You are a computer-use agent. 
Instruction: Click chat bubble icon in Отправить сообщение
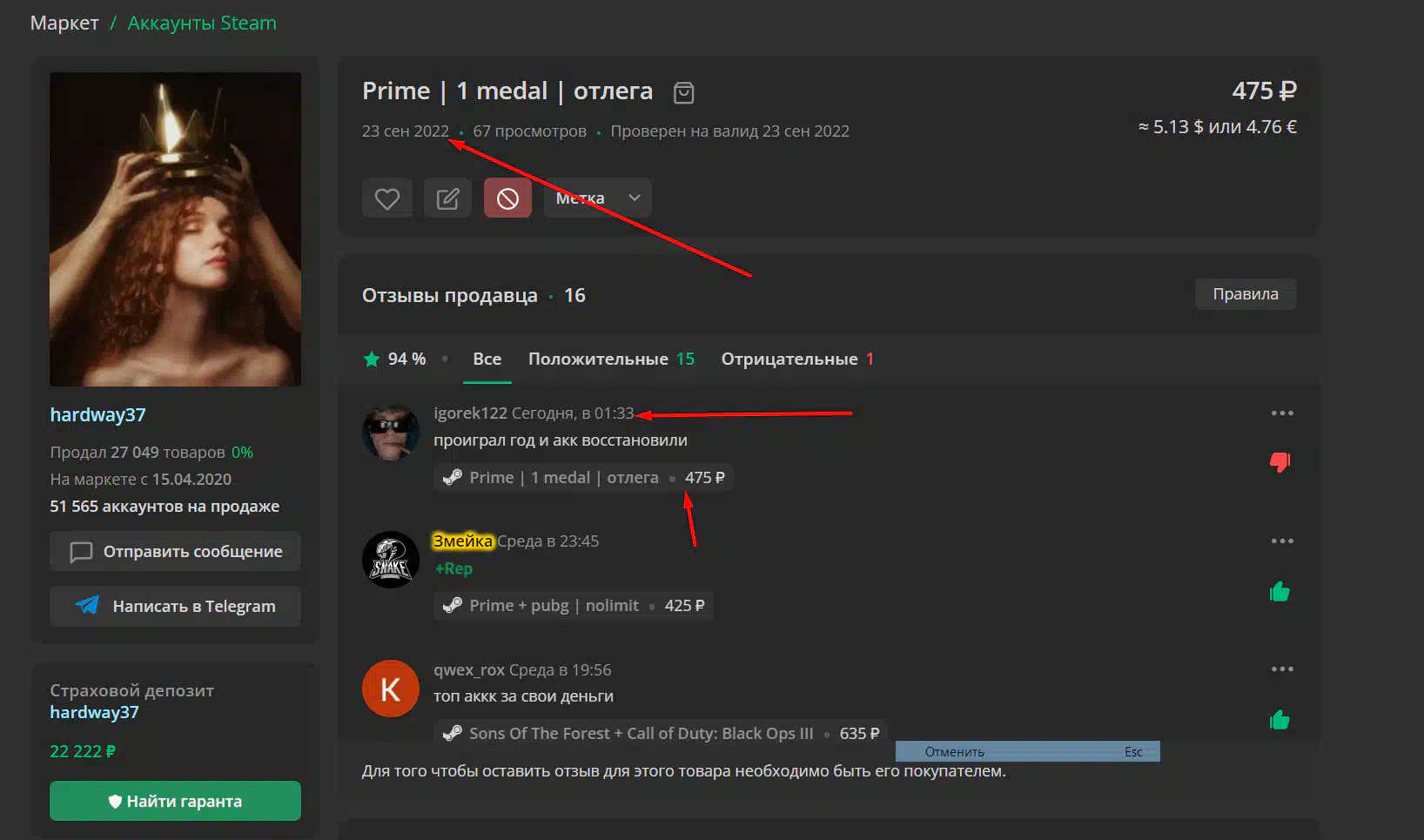tap(81, 552)
